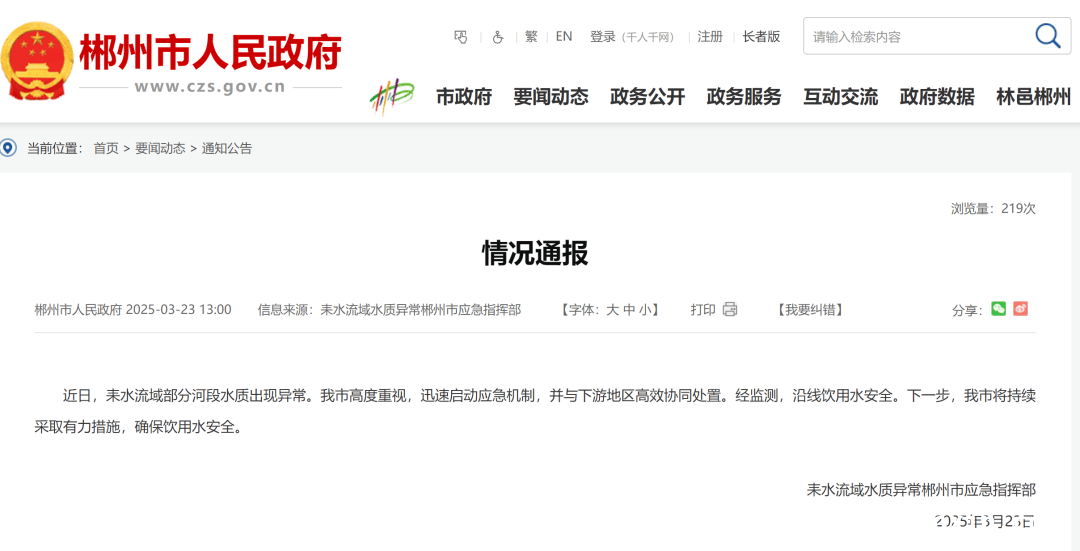This screenshot has height=551, width=1080.
Task: Go to 首页 in breadcrumb
Action: coord(106,148)
